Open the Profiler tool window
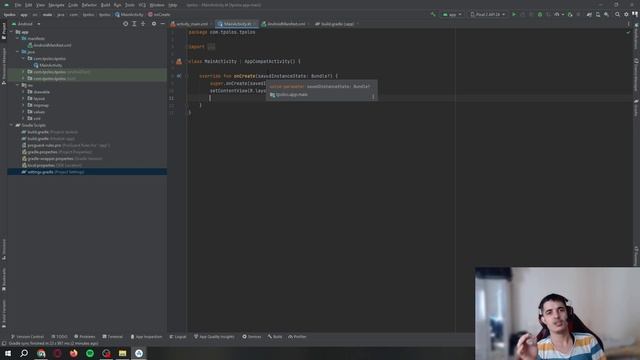 click(297, 337)
